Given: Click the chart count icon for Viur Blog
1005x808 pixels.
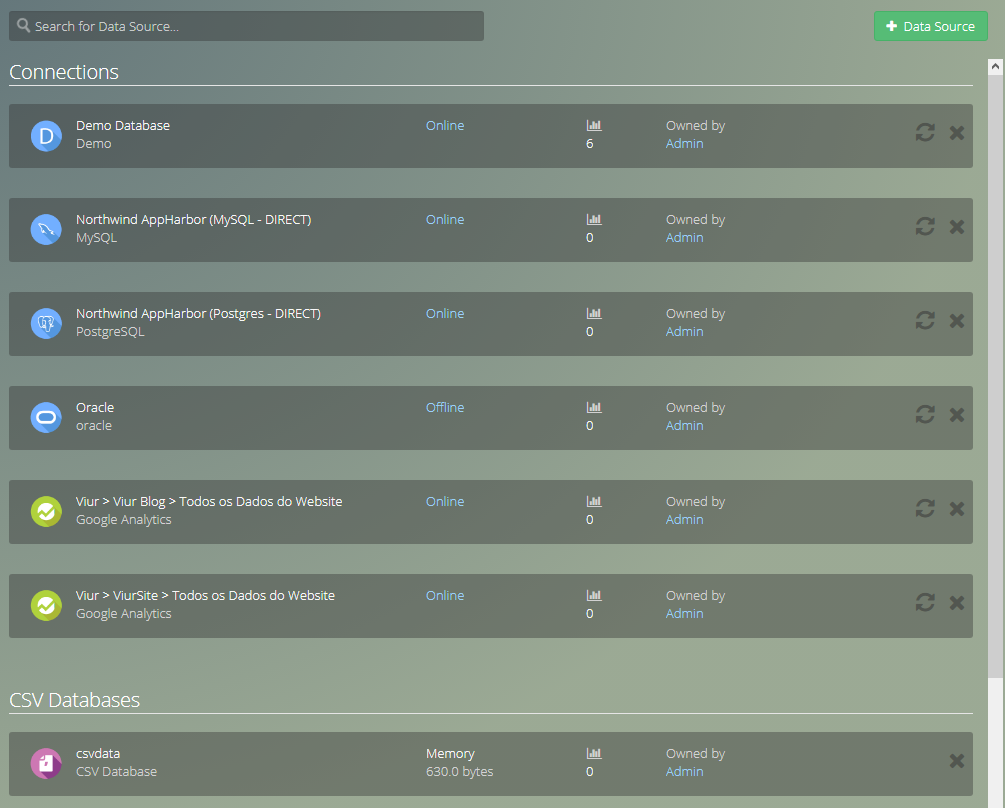Looking at the screenshot, I should pos(594,501).
